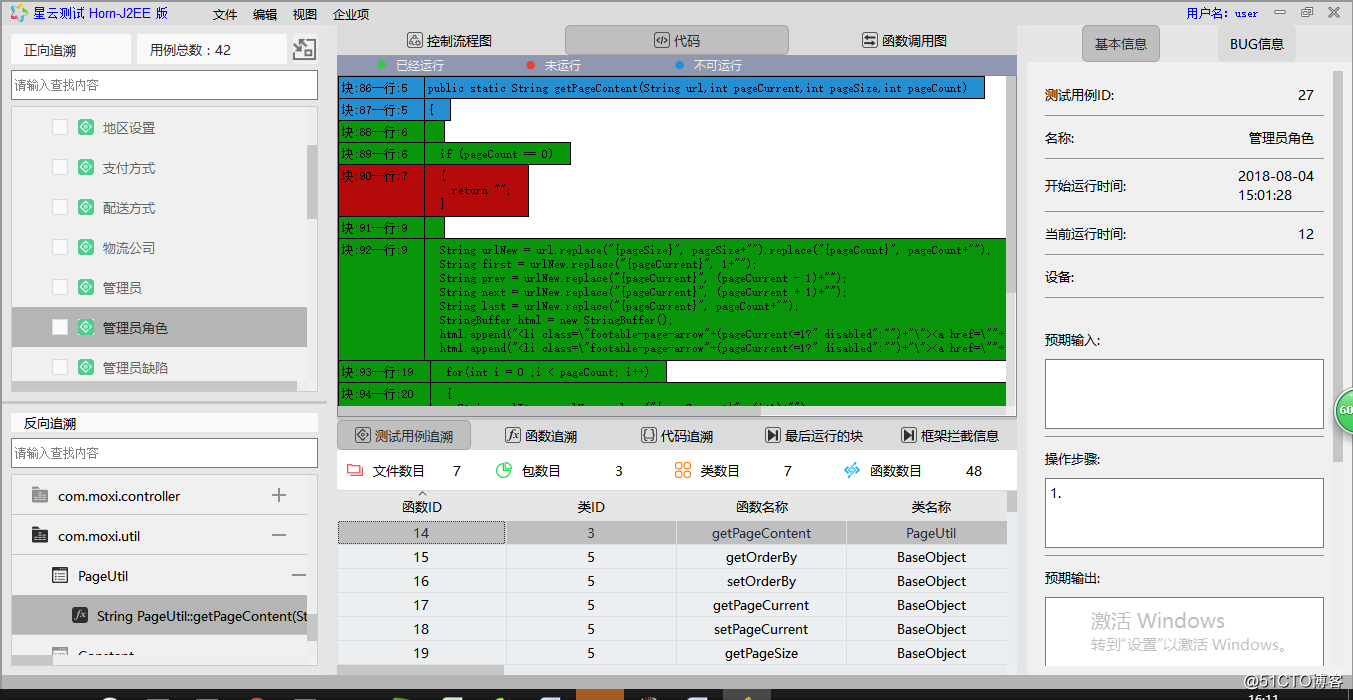1353x700 pixels.
Task: Click the 预期输入 text box
Action: (x=1184, y=394)
